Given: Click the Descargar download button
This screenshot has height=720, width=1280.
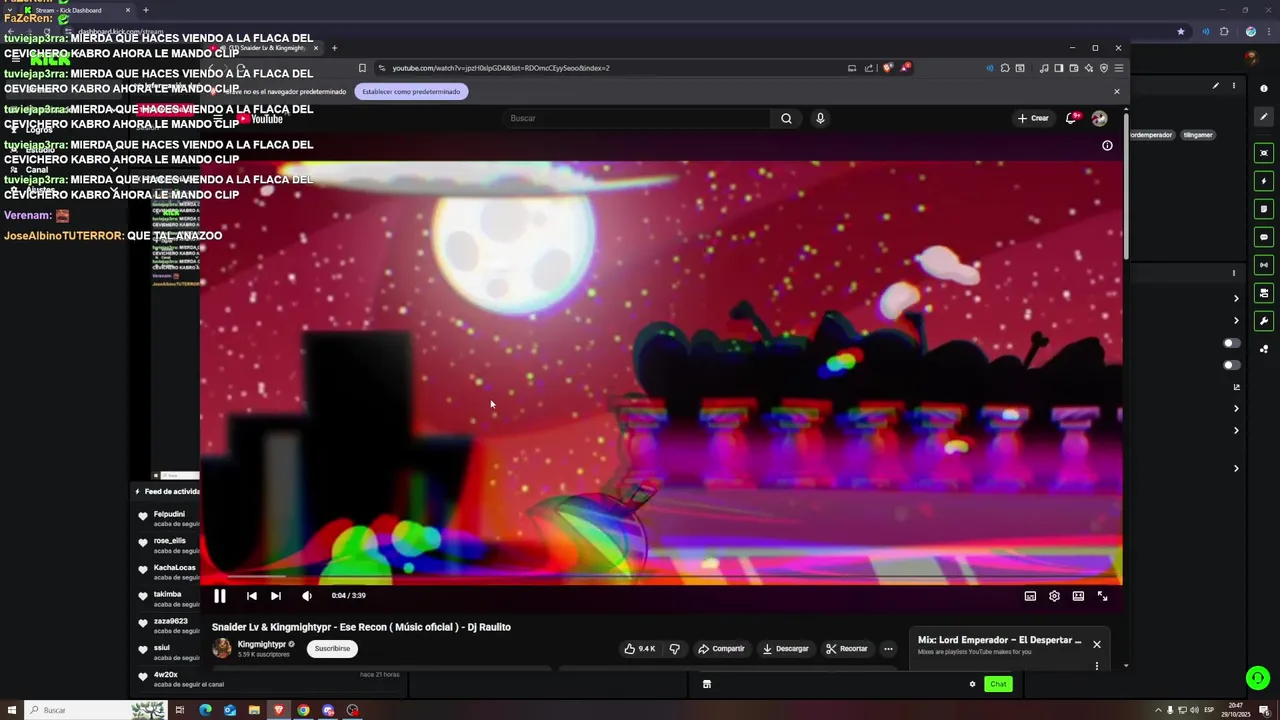Looking at the screenshot, I should click(x=785, y=648).
